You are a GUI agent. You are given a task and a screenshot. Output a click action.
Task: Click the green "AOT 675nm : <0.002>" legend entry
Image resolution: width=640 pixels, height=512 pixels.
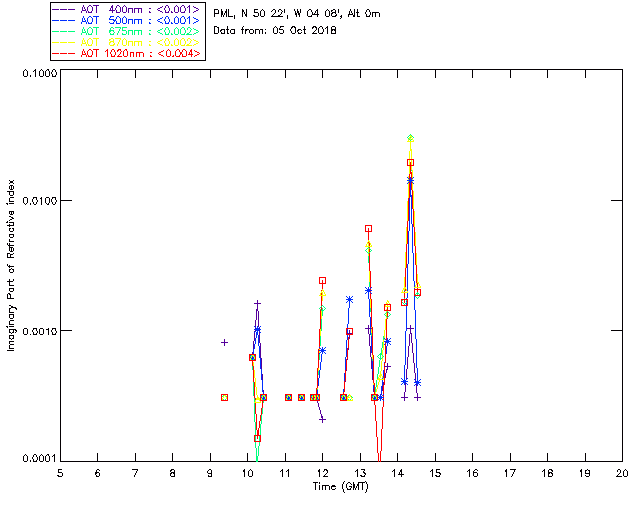tap(128, 31)
